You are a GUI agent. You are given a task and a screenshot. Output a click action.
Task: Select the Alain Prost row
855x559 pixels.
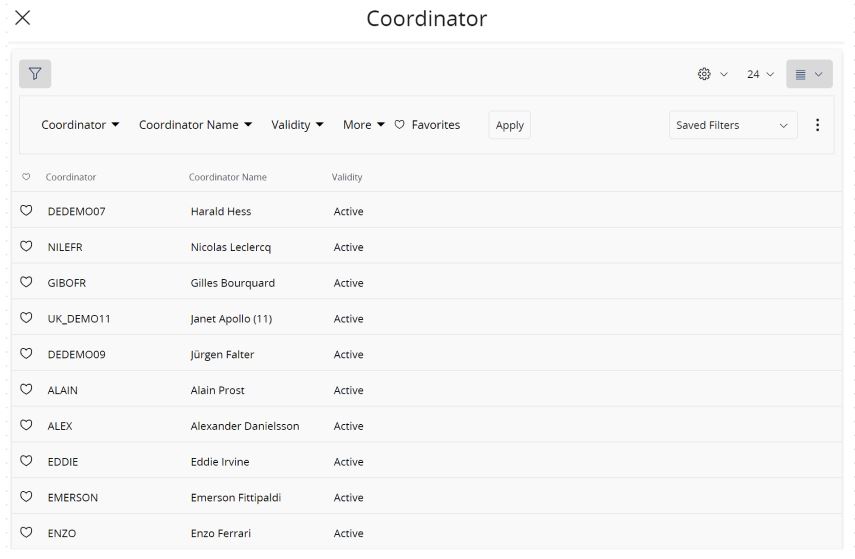click(x=218, y=390)
